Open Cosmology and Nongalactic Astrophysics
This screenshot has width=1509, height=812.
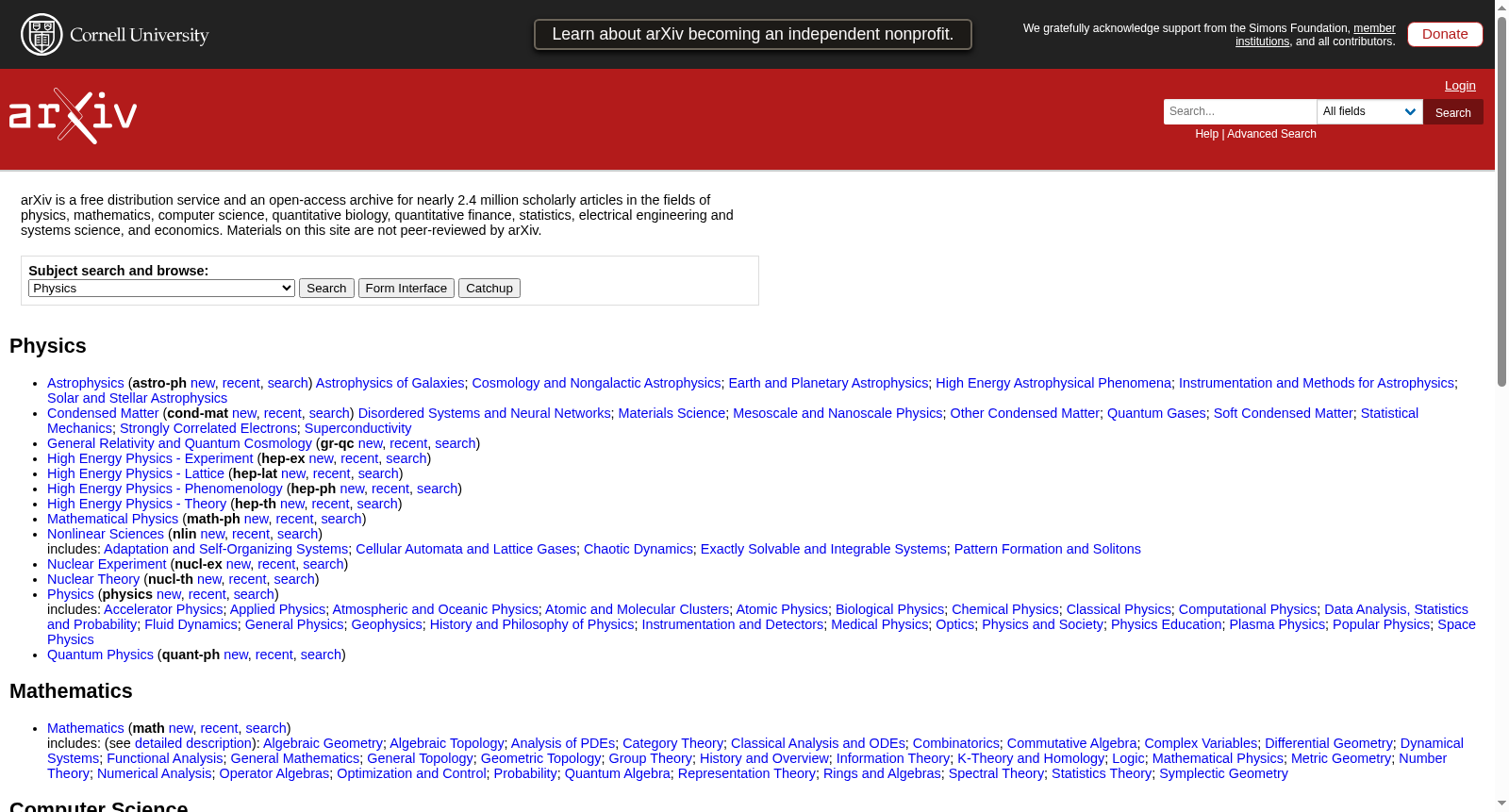point(596,383)
